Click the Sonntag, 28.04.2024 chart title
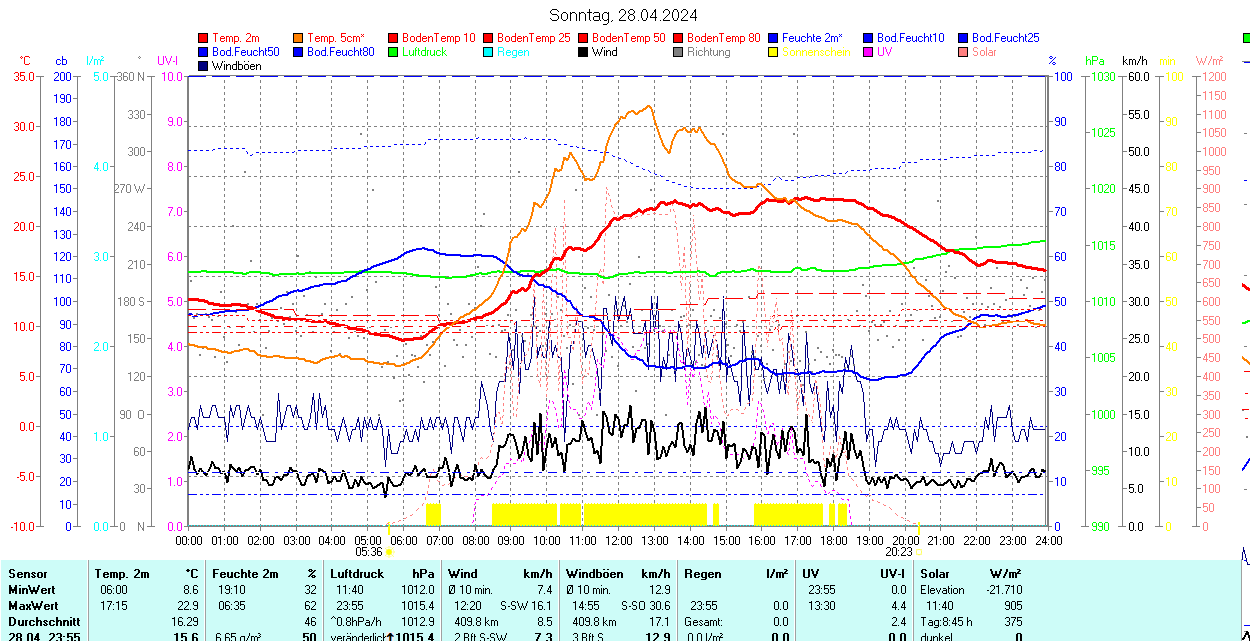This screenshot has width=1250, height=641. tap(624, 15)
